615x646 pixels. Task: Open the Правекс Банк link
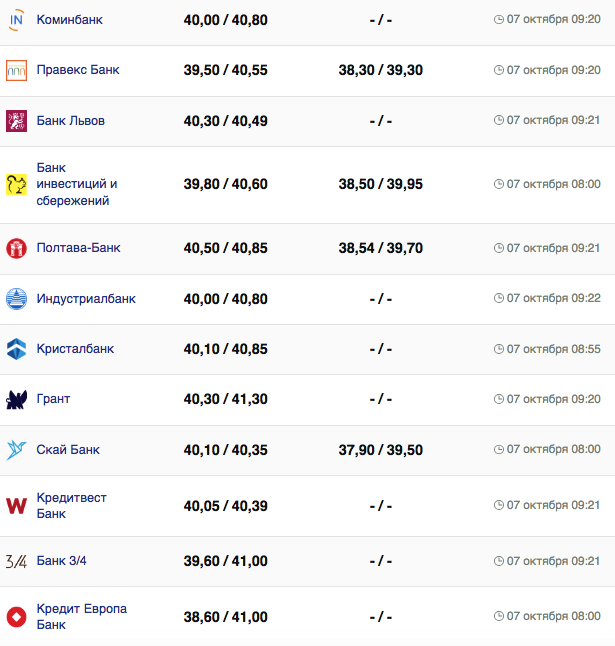coord(77,70)
